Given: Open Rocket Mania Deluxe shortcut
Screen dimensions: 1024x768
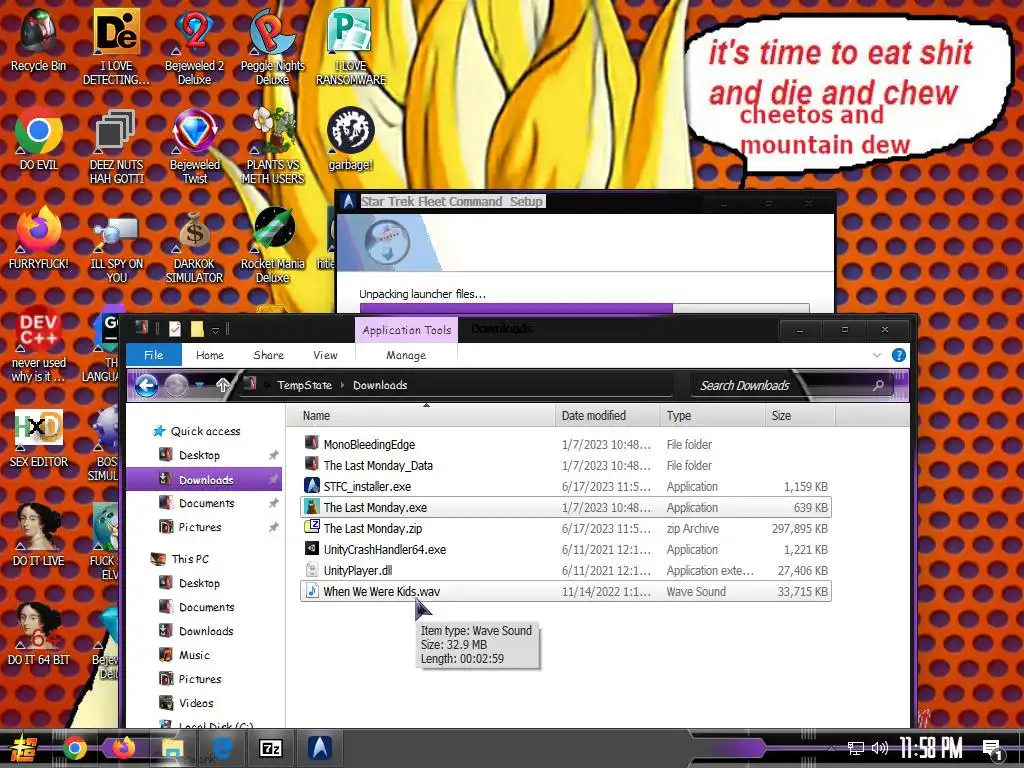Looking at the screenshot, I should [x=272, y=246].
